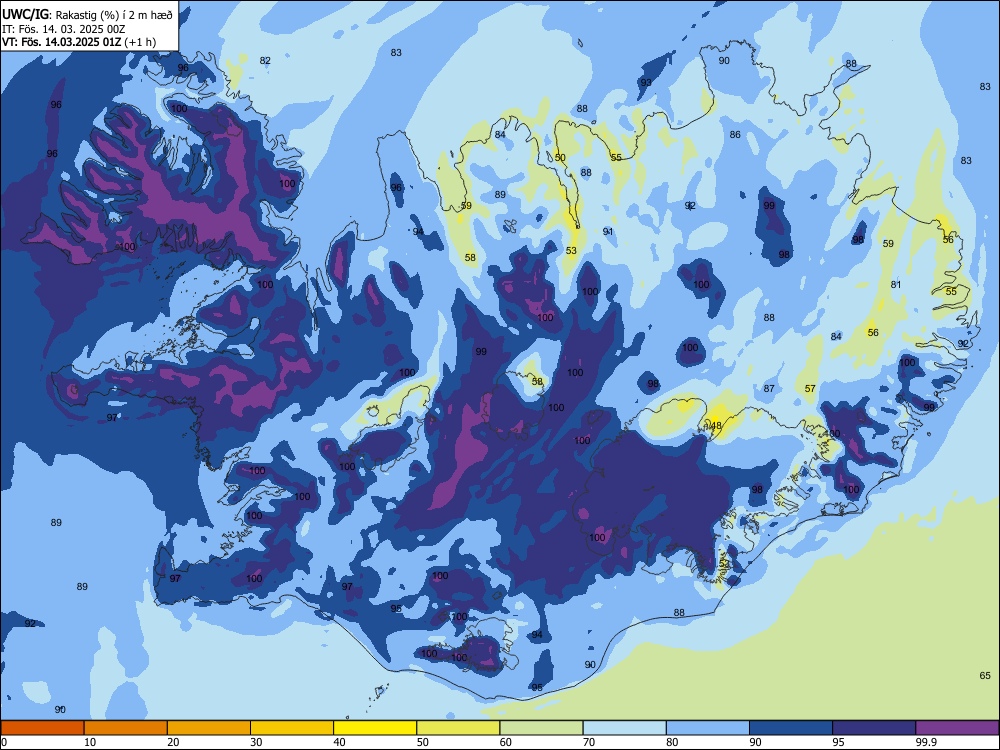This screenshot has width=1000, height=750.
Task: Click the humidity value '82' on the map
Action: (x=265, y=61)
